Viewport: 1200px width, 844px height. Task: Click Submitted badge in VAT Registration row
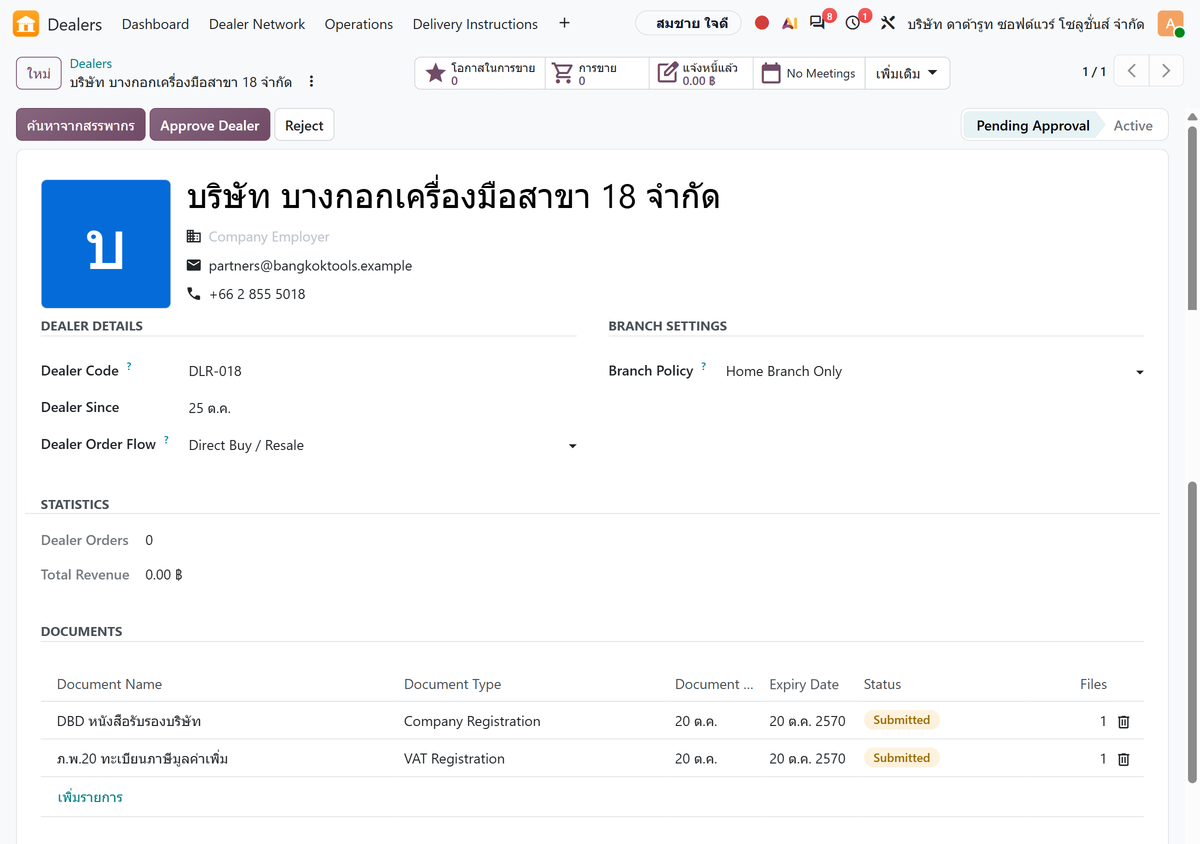click(x=901, y=758)
